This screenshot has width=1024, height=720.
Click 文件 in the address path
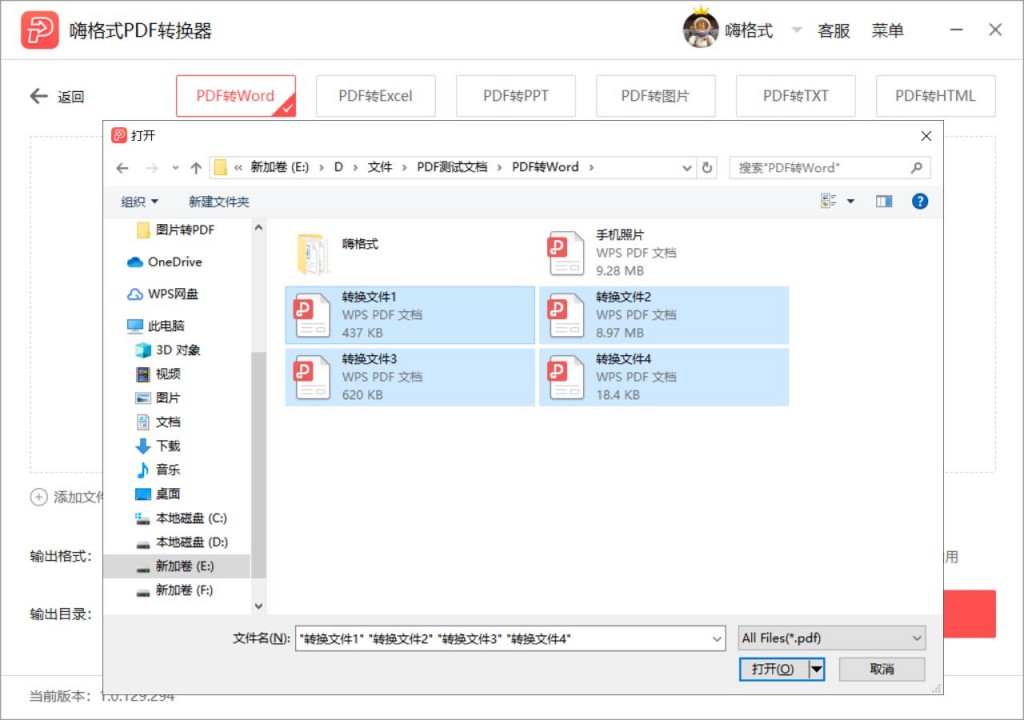[x=380, y=167]
